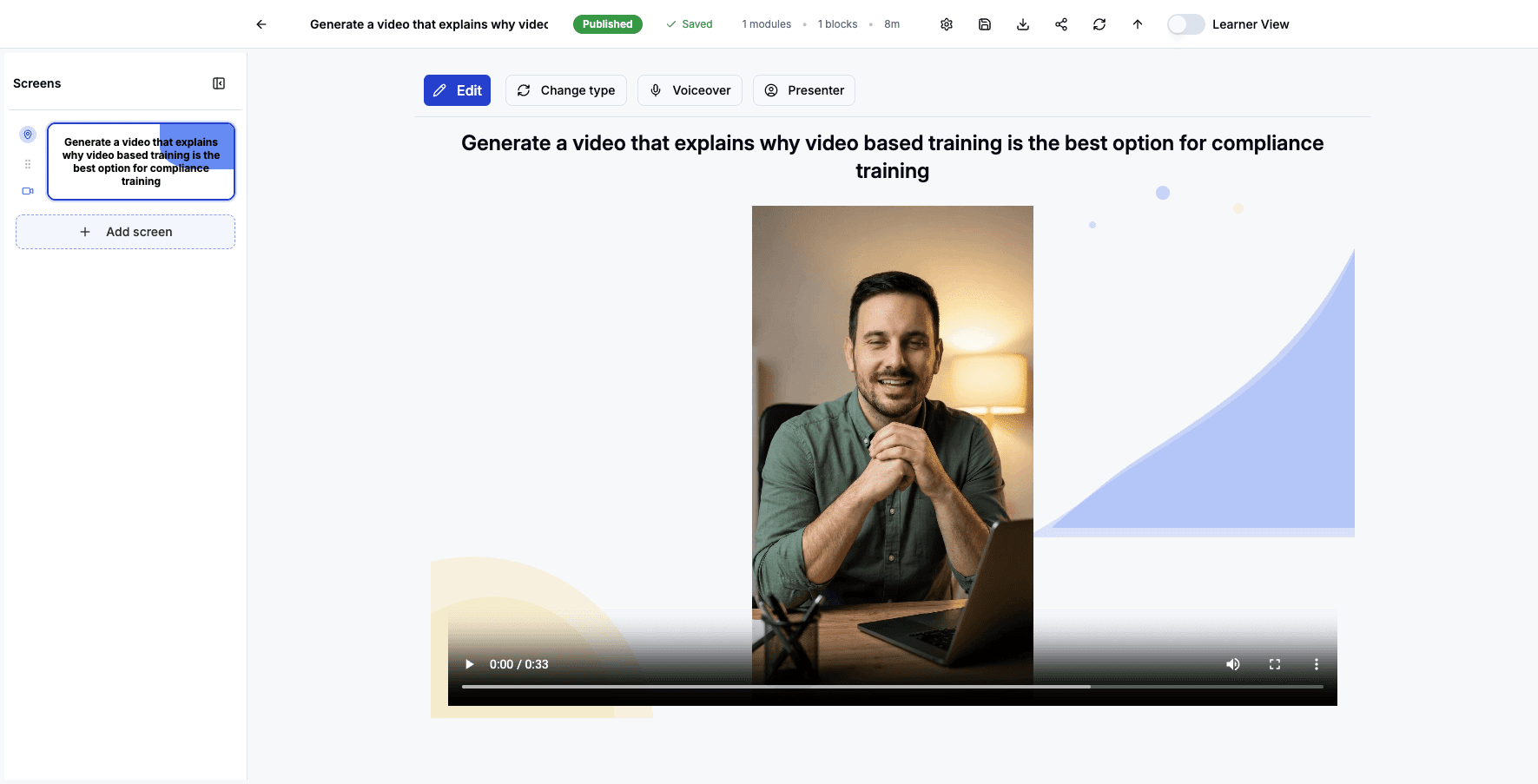
Task: Open the Change type menu
Action: point(565,89)
